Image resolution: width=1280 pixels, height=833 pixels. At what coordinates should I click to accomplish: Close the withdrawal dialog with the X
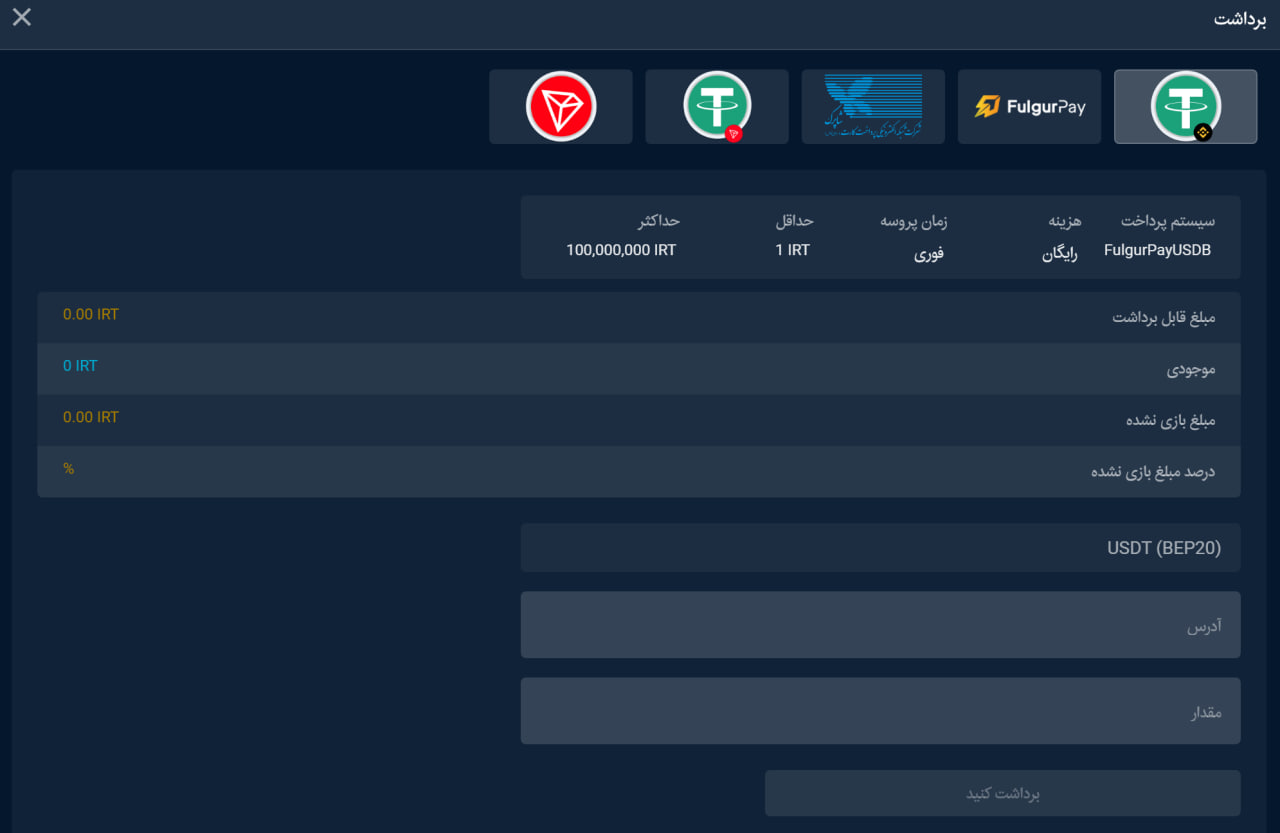pos(21,17)
